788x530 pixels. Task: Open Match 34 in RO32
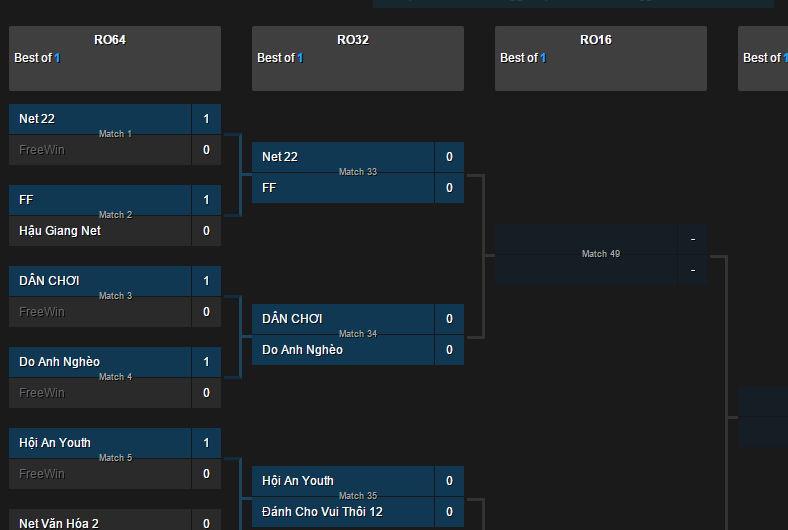pyautogui.click(x=358, y=334)
